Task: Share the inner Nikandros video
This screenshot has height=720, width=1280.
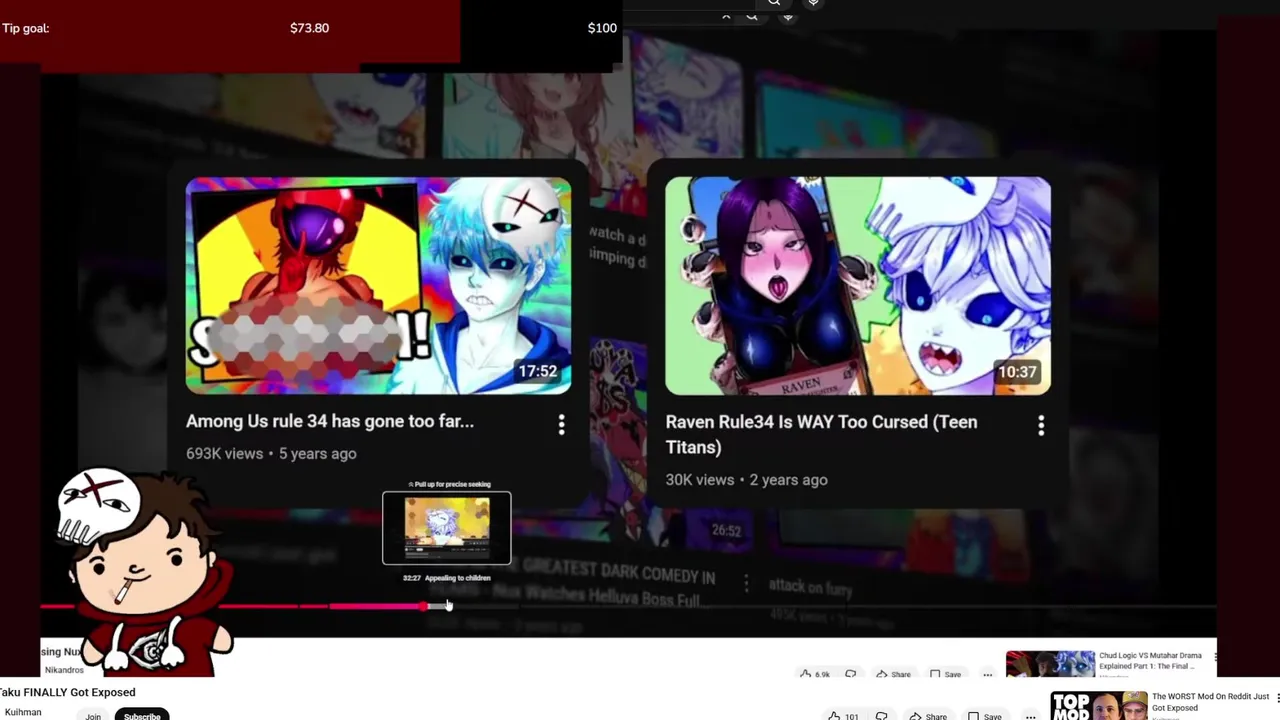Action: pos(894,674)
